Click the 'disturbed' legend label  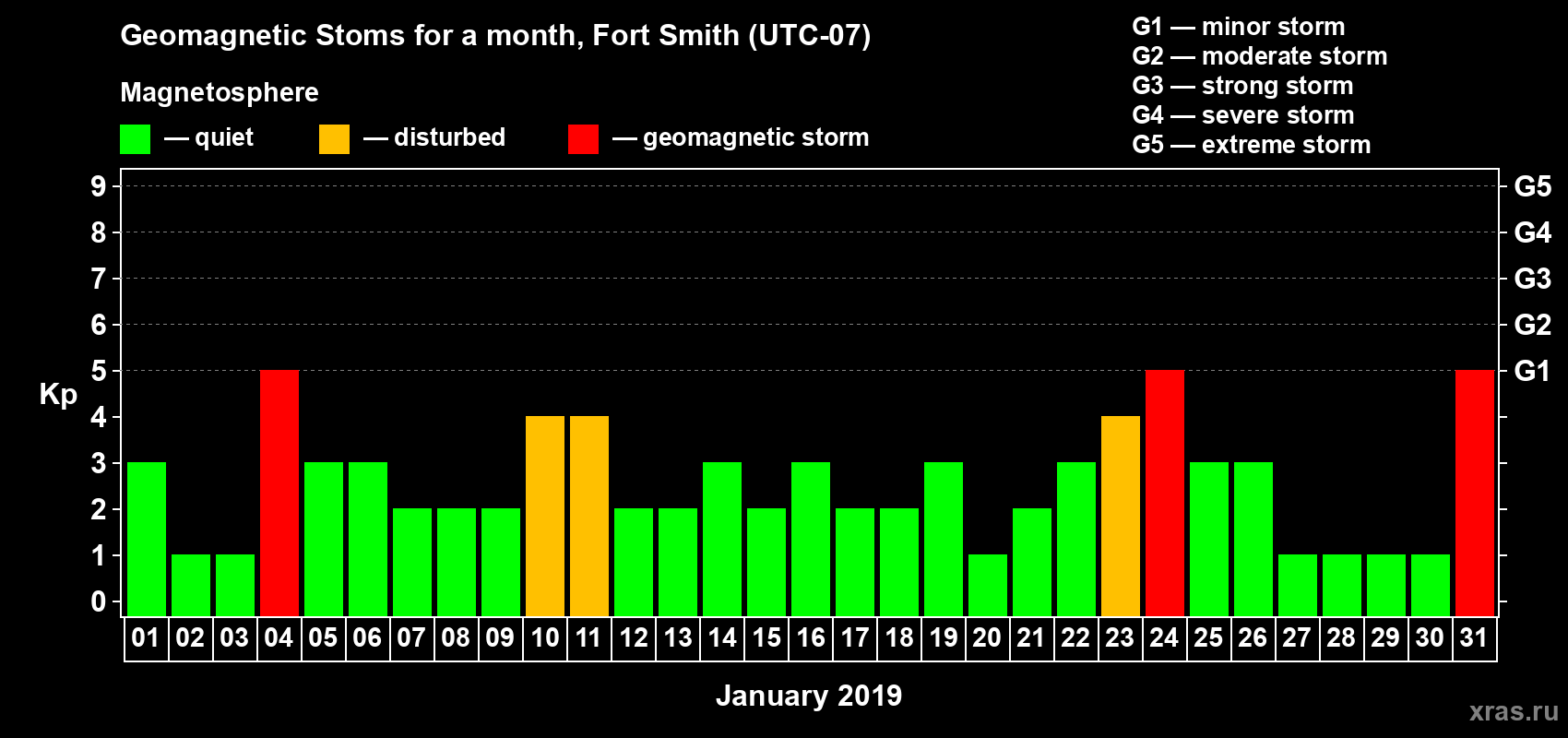449,137
